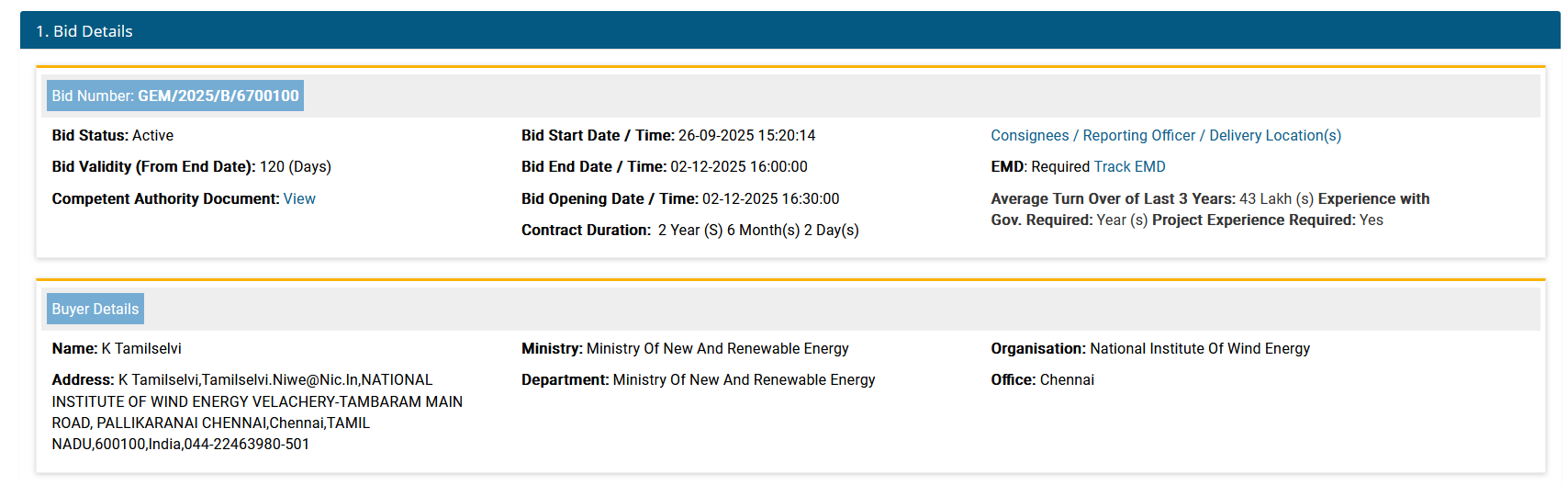
Task: Click the Office Chennai value
Action: click(1067, 380)
